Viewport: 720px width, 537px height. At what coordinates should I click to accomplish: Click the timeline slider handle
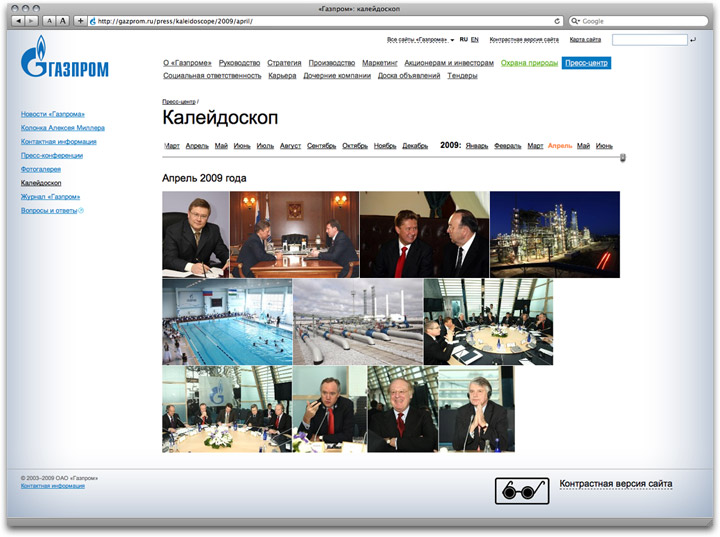click(x=622, y=157)
